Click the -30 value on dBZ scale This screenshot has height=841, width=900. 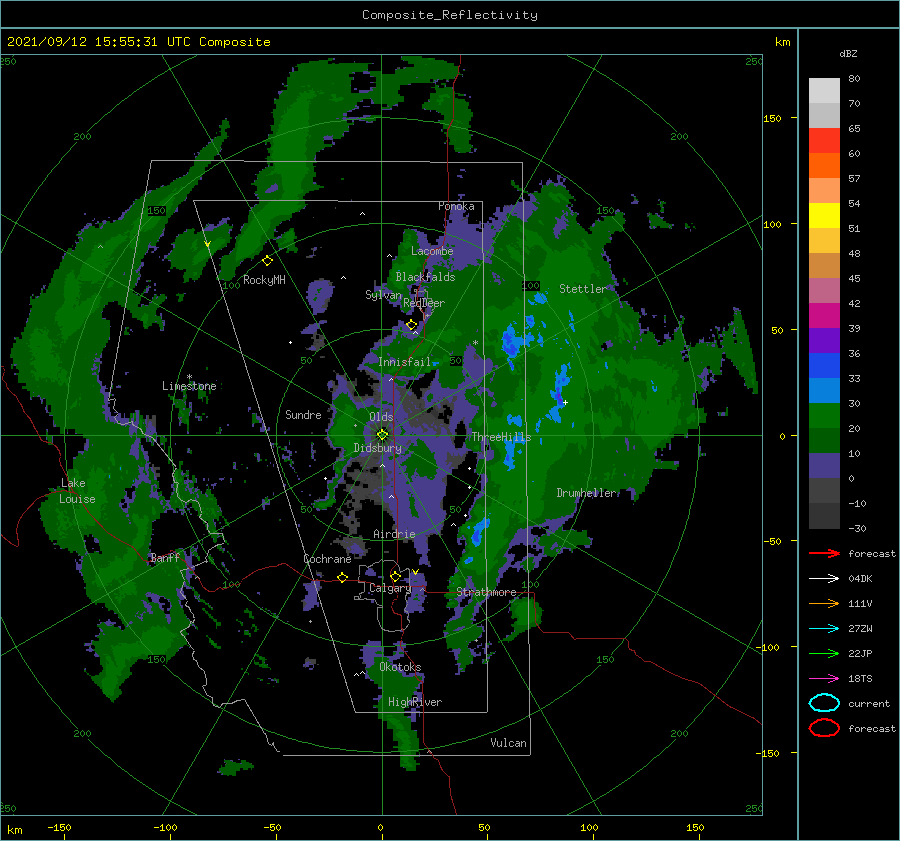(x=857, y=528)
